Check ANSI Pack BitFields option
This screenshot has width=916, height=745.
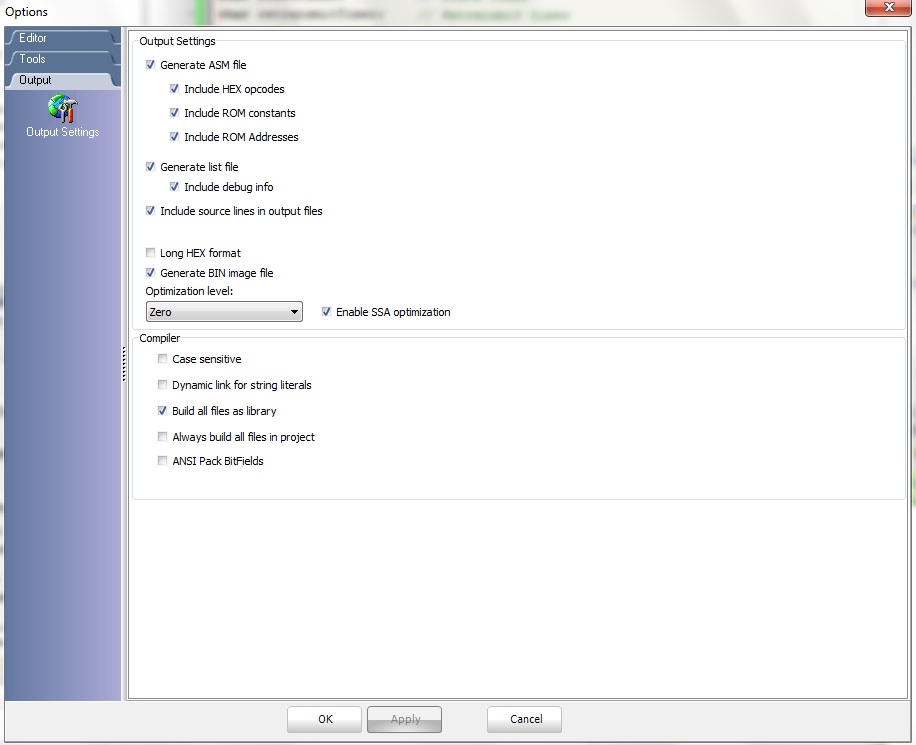pyautogui.click(x=162, y=460)
